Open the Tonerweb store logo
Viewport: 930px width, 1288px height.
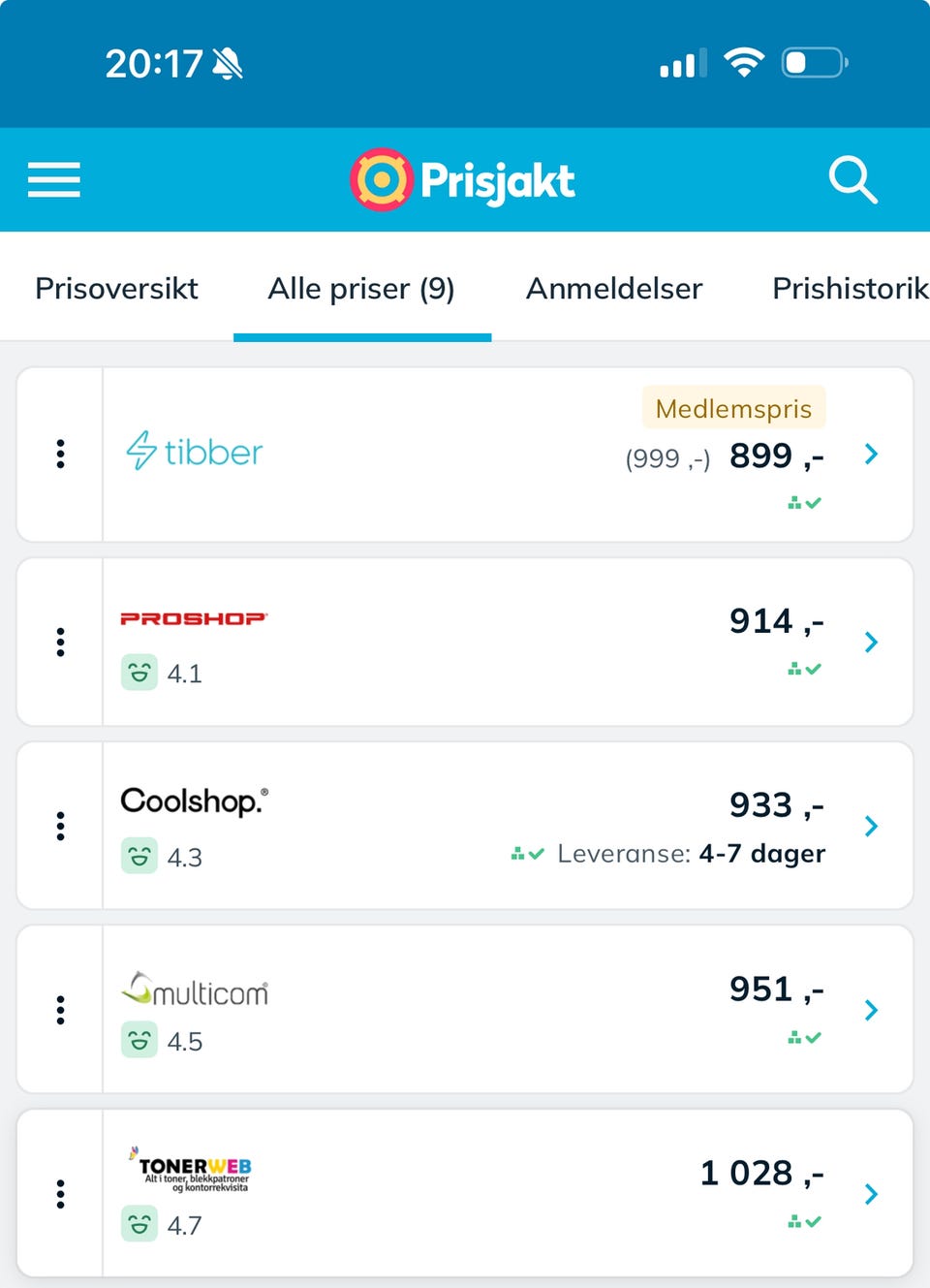tap(192, 1170)
